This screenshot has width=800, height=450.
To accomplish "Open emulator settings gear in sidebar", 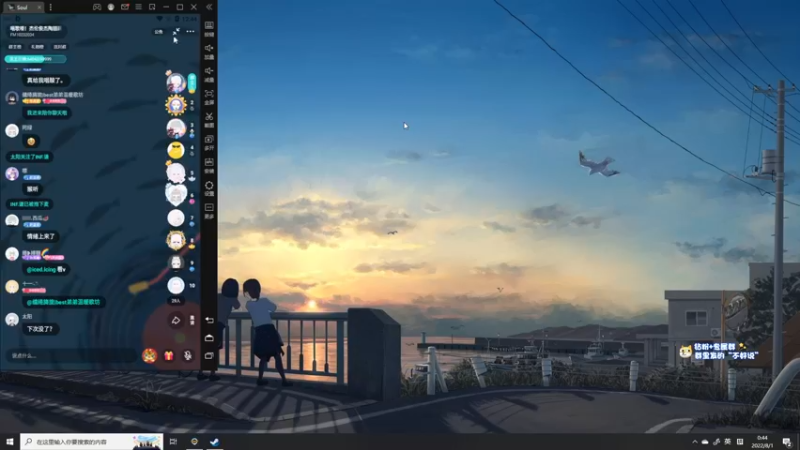I will [x=209, y=187].
